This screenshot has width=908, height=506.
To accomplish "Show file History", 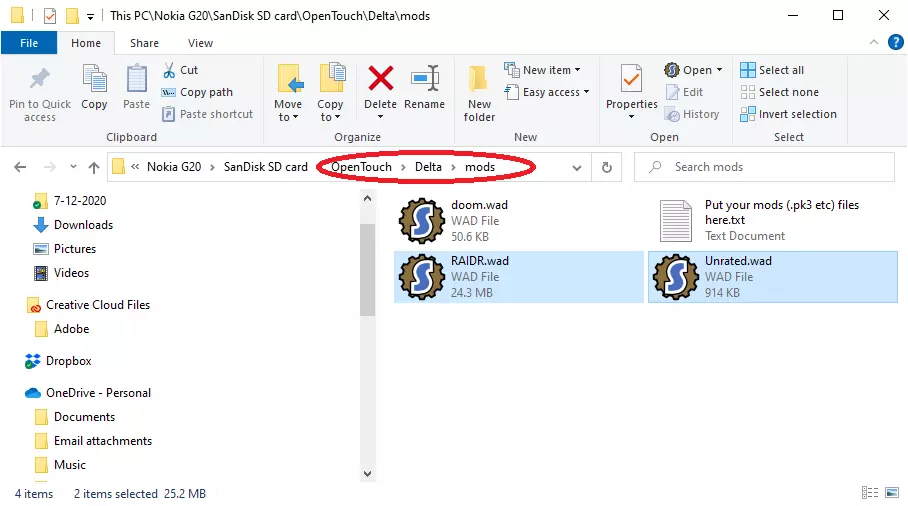I will pos(692,114).
